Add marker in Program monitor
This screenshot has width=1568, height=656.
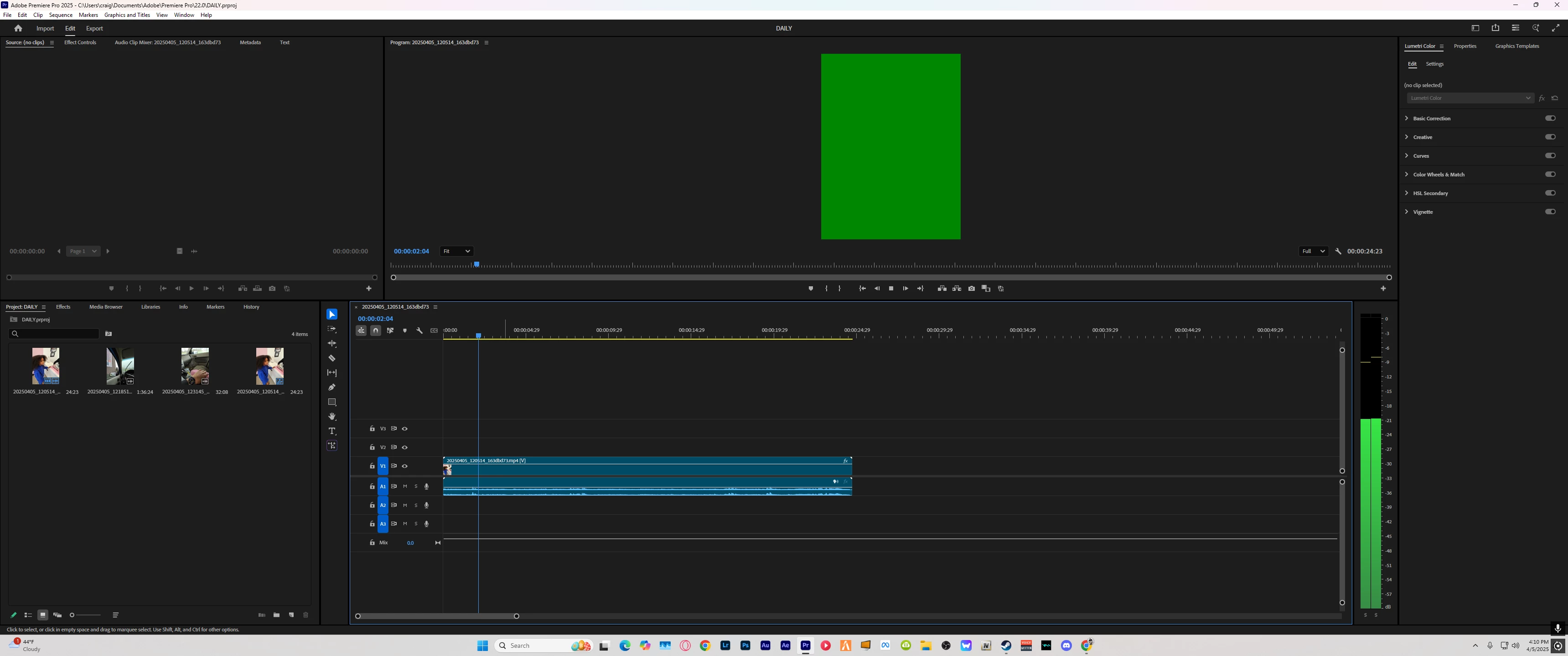811,289
